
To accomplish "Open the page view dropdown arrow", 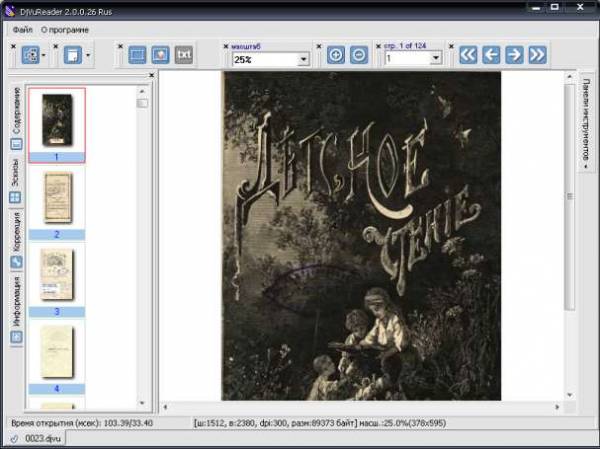I will click(88, 55).
